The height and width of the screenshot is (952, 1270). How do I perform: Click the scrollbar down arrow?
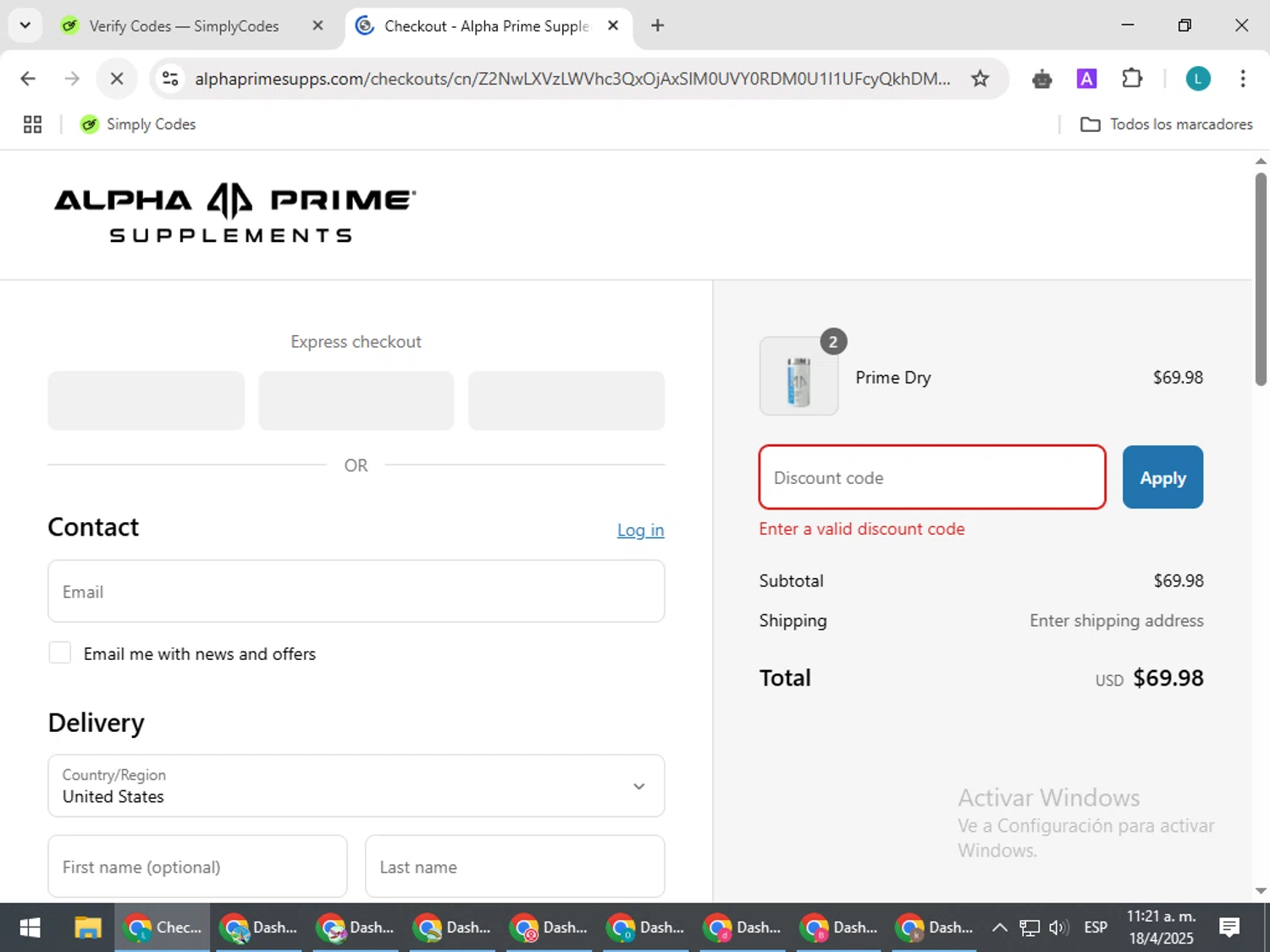[1261, 891]
